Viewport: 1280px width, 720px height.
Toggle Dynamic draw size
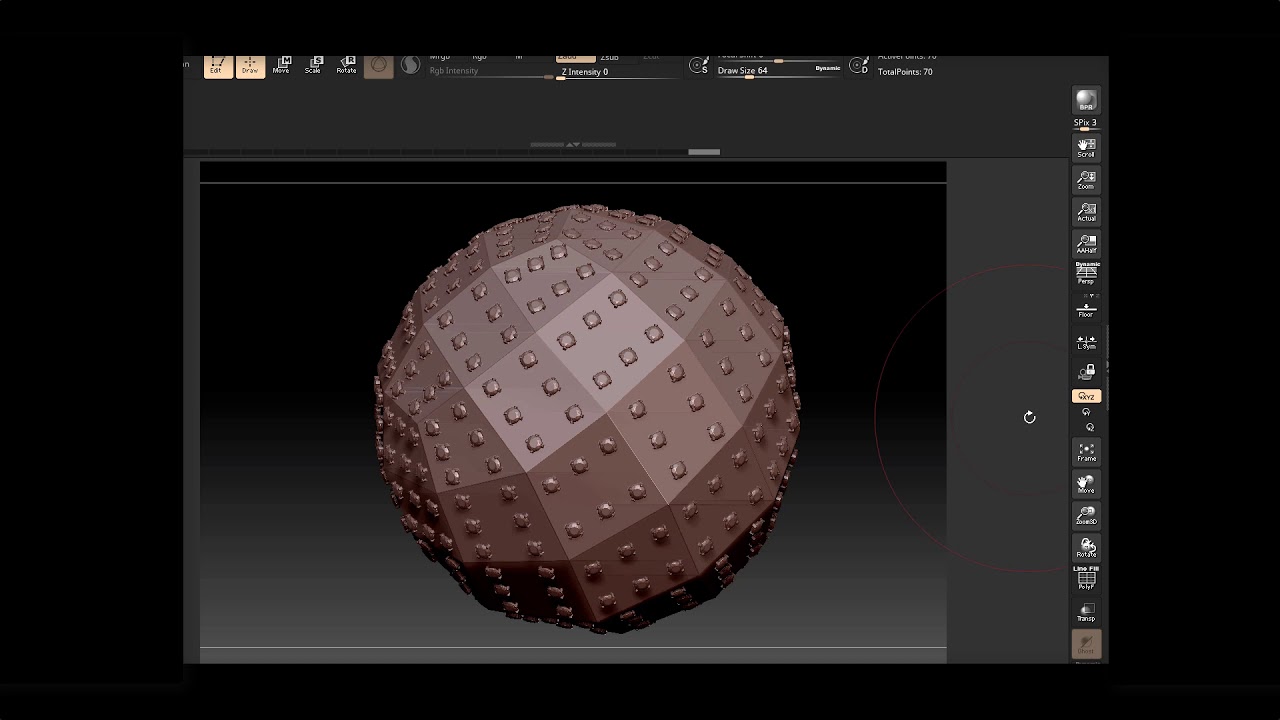point(828,68)
